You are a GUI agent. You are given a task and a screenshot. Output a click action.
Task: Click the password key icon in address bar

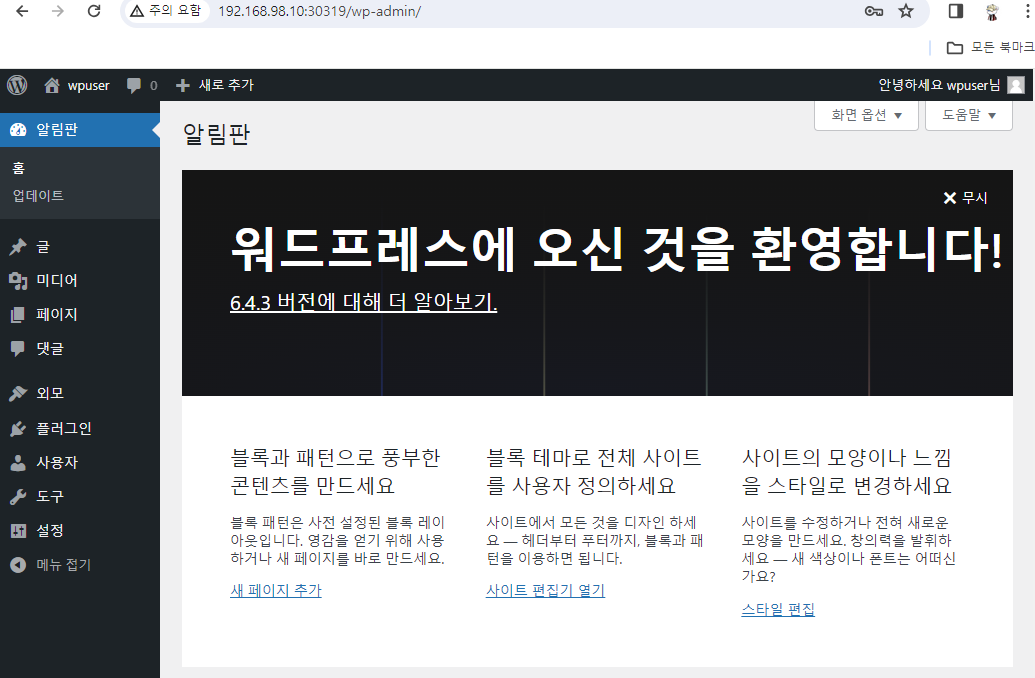pos(873,11)
